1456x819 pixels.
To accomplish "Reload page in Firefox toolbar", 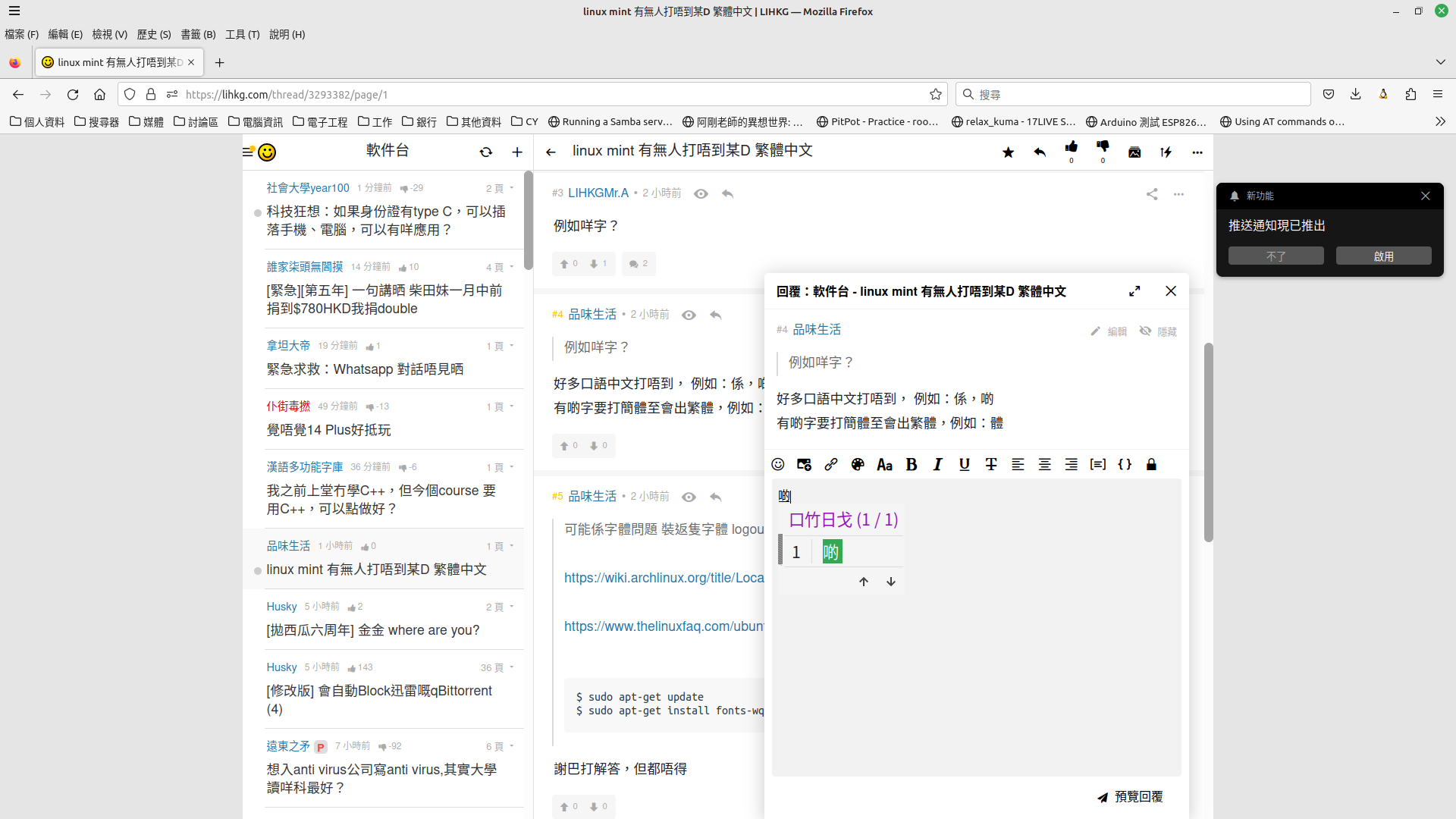I will [x=73, y=94].
